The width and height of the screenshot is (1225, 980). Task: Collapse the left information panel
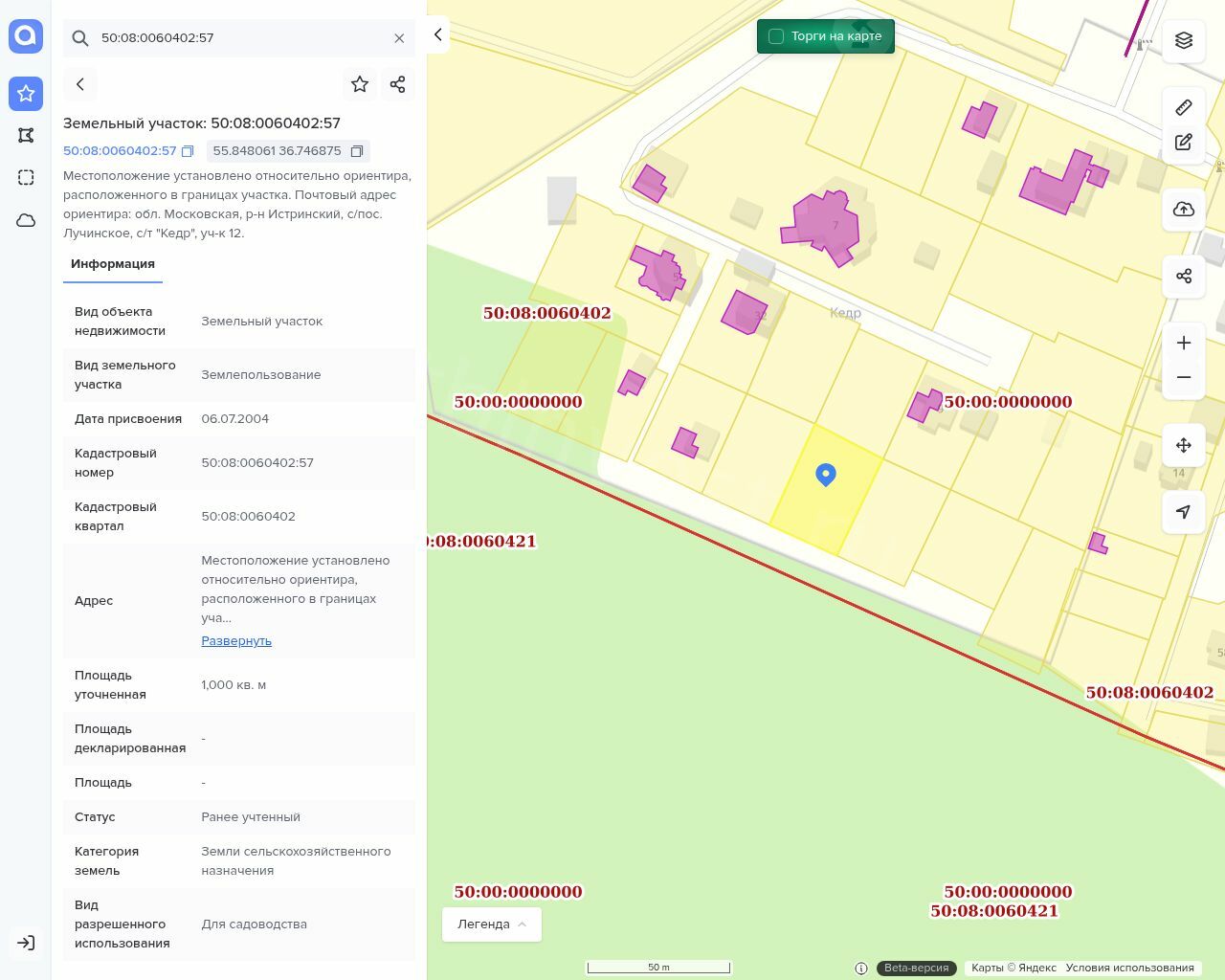pyautogui.click(x=437, y=34)
